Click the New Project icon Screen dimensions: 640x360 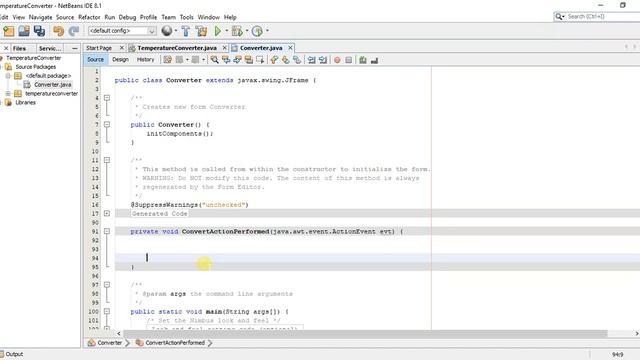[x=9, y=31]
